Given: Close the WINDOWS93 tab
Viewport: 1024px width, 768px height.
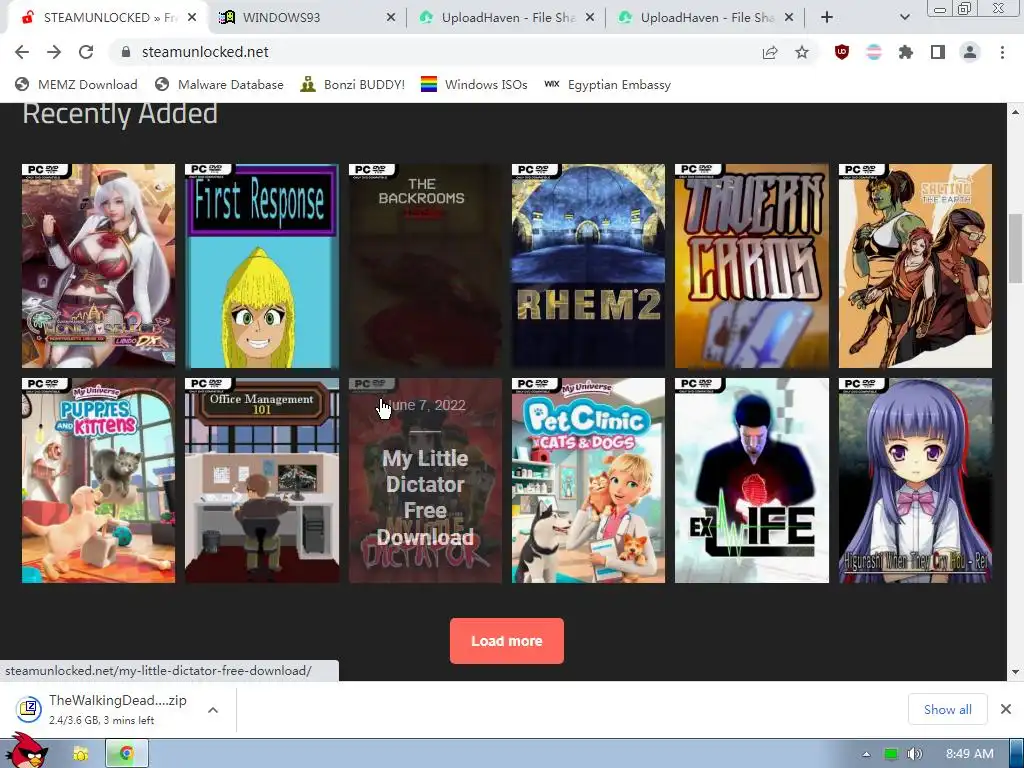Looking at the screenshot, I should pyautogui.click(x=391, y=18).
